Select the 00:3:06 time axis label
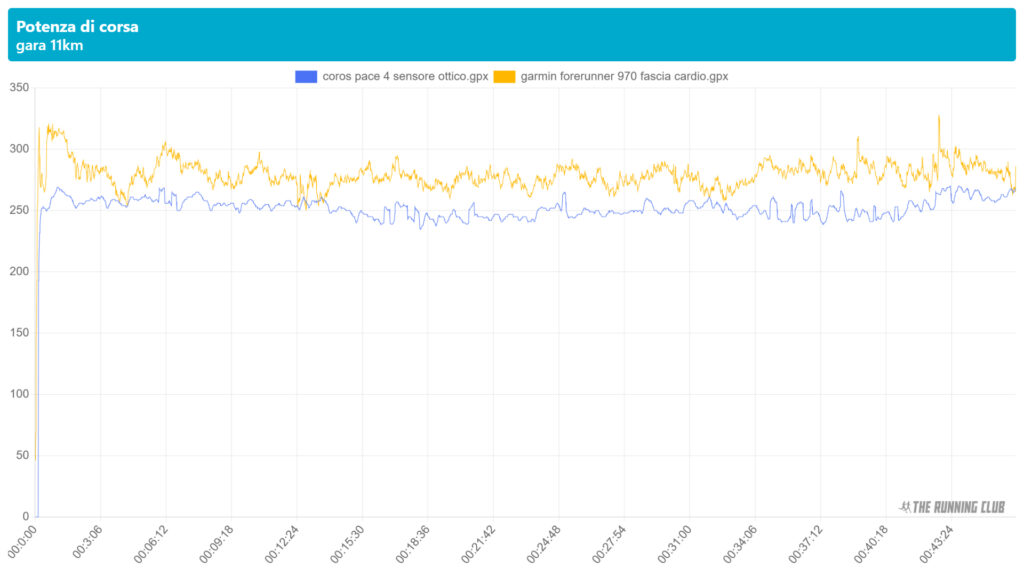The height and width of the screenshot is (576, 1024). (x=86, y=541)
